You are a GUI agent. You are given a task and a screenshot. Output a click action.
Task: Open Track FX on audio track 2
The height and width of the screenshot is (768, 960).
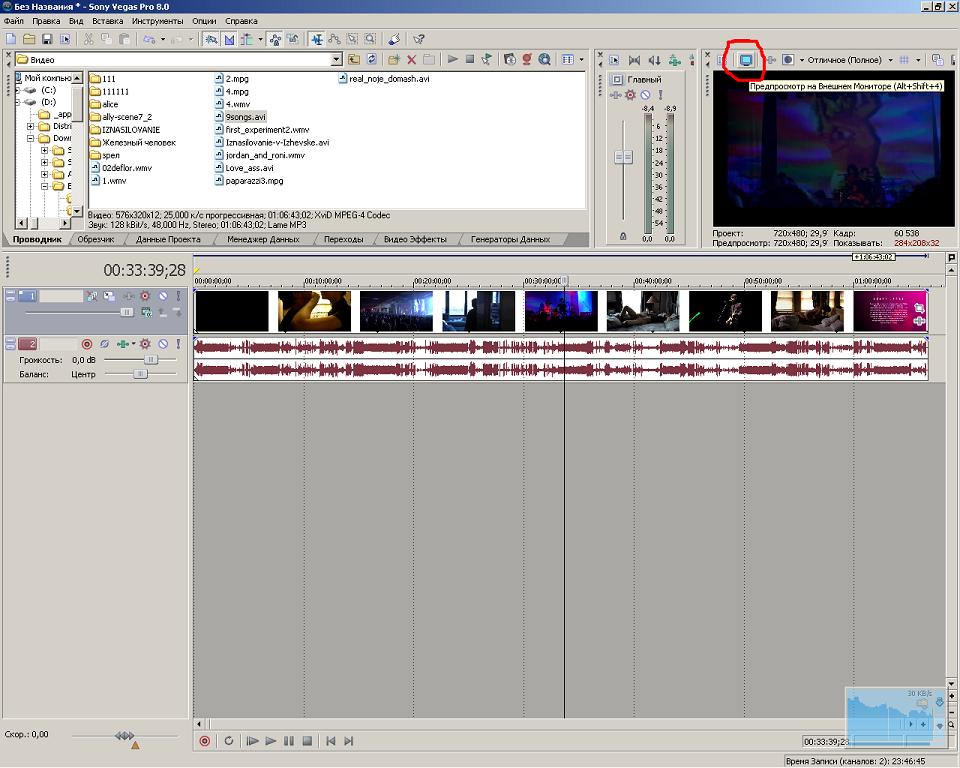(145, 344)
